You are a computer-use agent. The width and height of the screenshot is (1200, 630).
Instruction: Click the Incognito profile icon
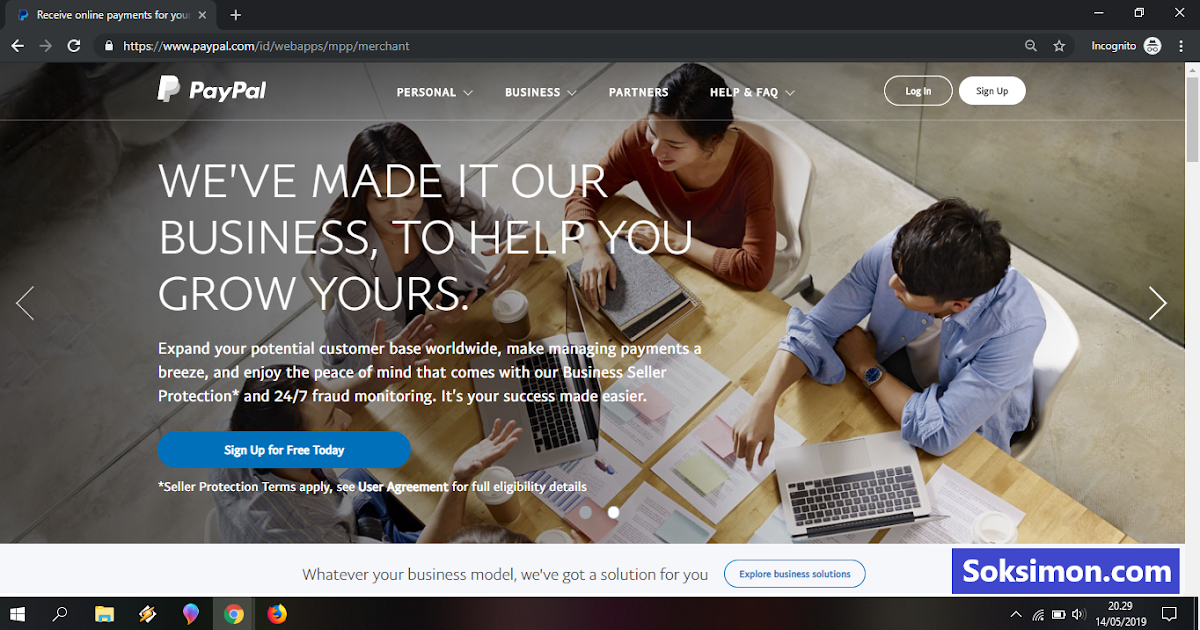(x=1152, y=46)
